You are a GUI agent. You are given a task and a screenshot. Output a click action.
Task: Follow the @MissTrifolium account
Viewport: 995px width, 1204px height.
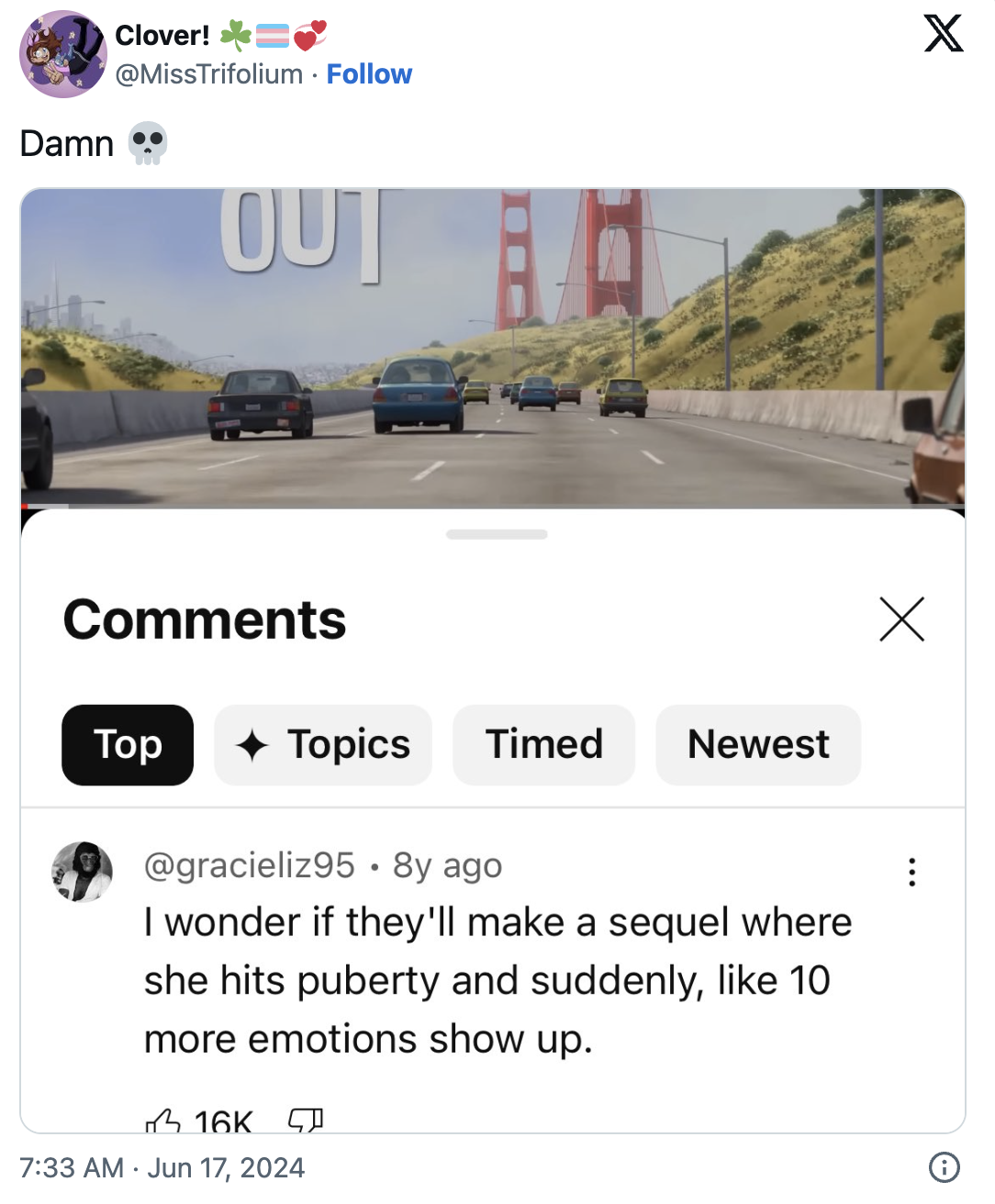369,73
